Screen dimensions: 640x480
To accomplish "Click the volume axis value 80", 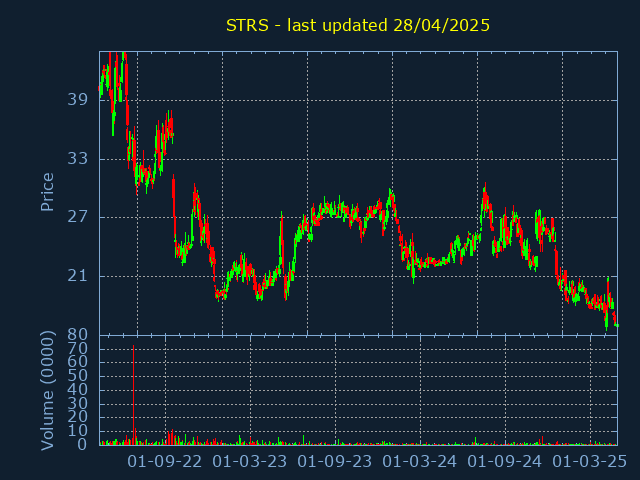I will (x=78, y=335).
